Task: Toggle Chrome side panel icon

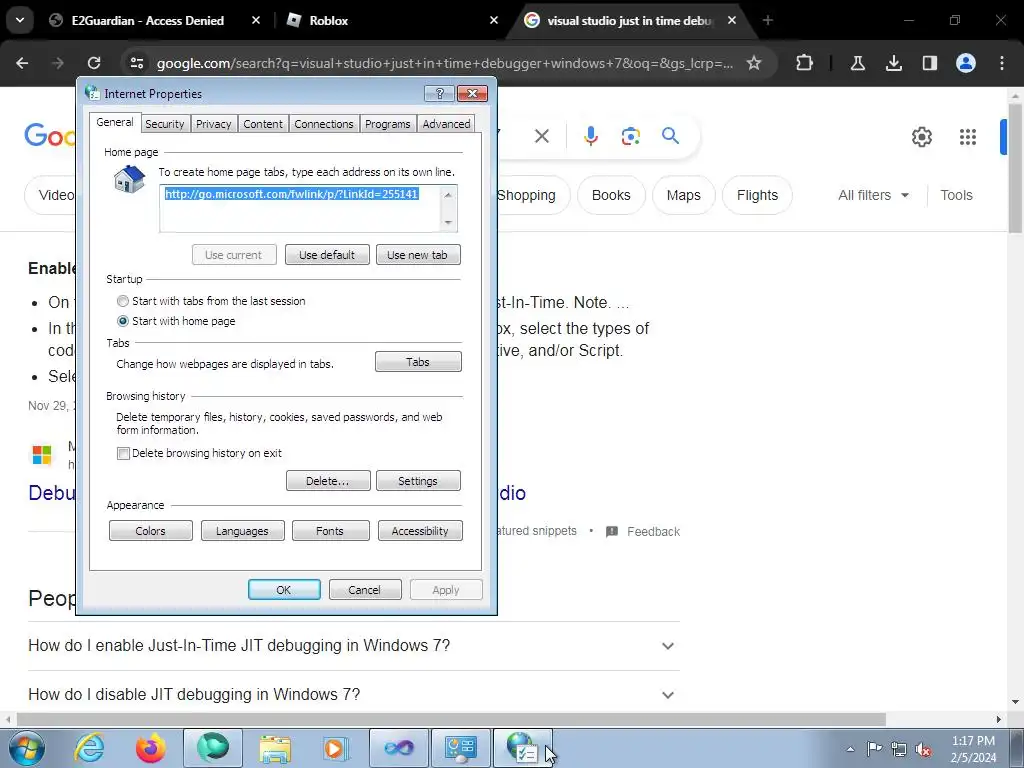Action: point(929,63)
